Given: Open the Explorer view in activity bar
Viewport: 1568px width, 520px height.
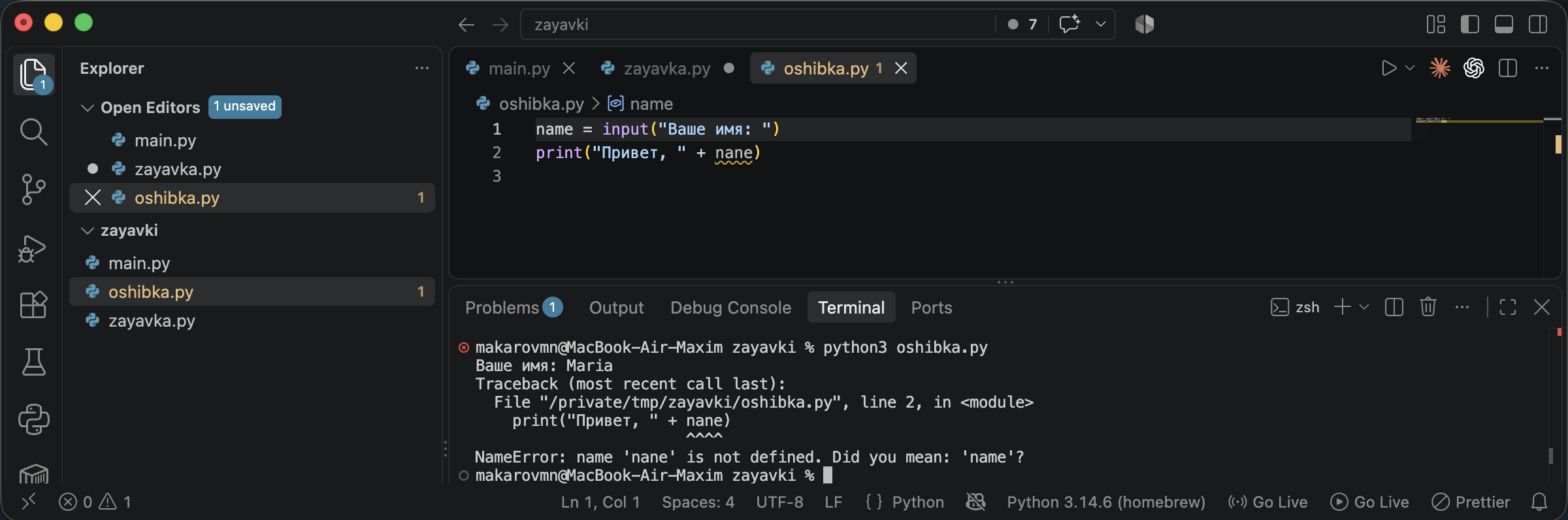Looking at the screenshot, I should click(x=34, y=74).
